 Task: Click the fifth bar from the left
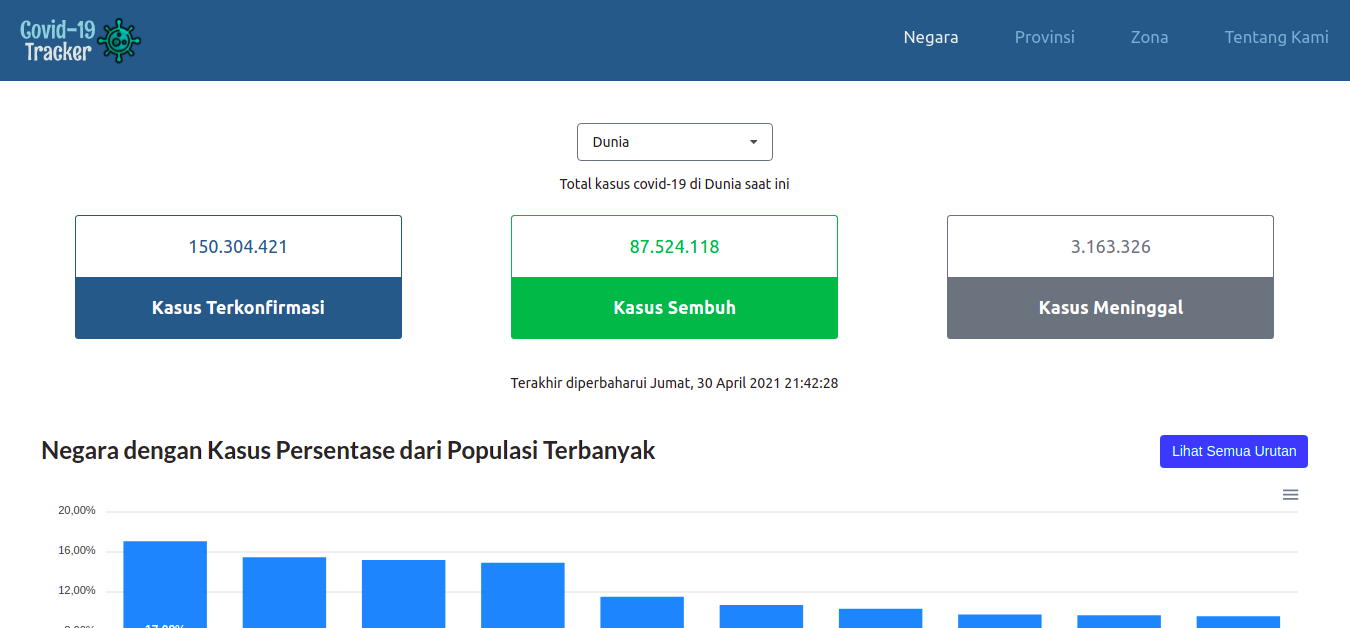[642, 612]
